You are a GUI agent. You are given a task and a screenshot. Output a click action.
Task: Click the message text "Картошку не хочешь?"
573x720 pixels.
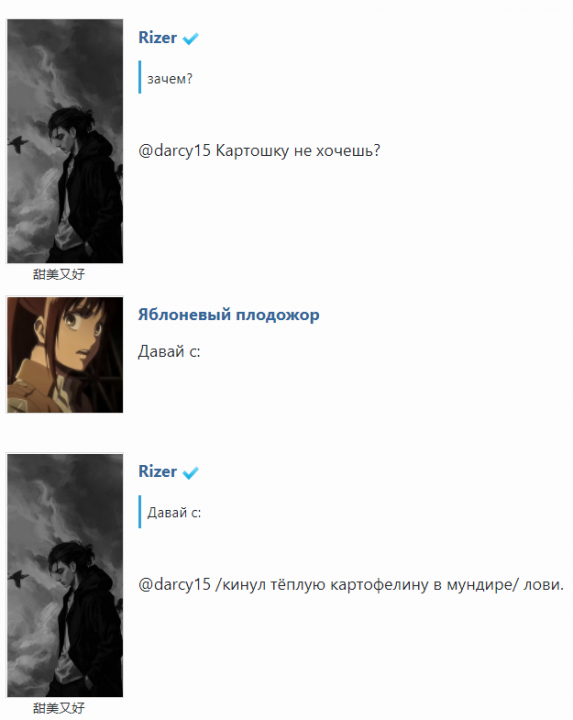click(298, 151)
